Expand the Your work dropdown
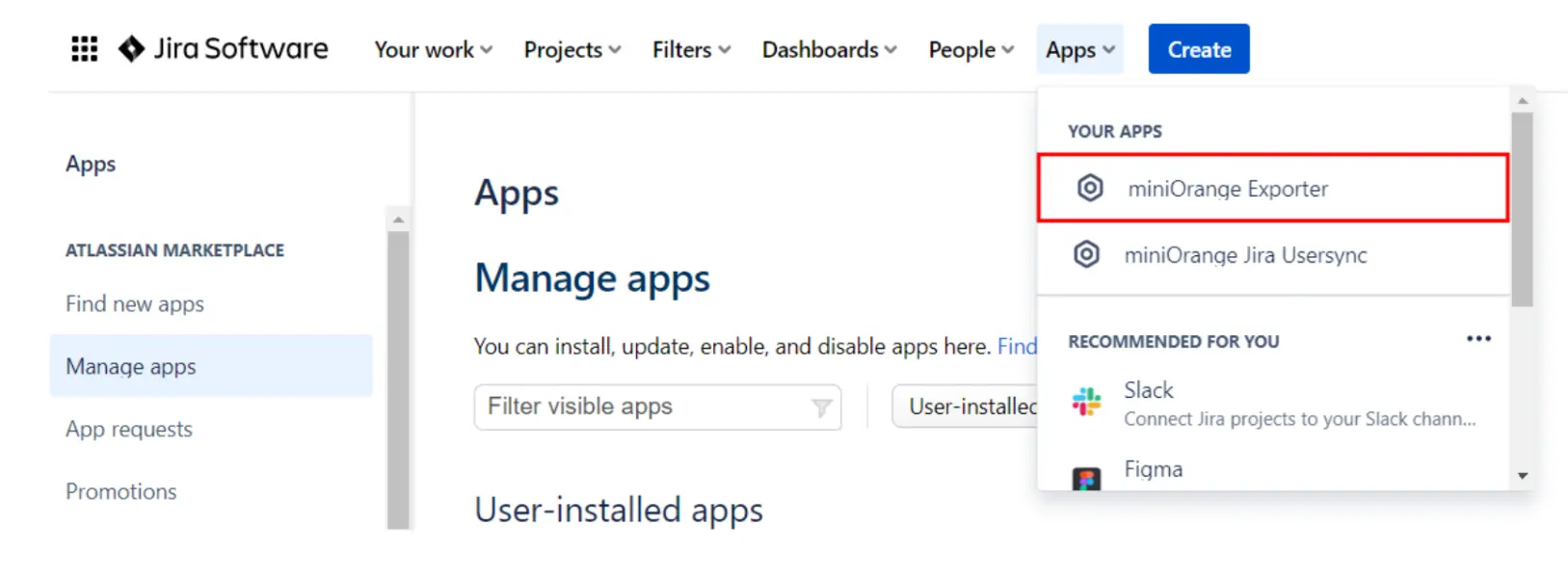1568x578 pixels. tap(433, 49)
